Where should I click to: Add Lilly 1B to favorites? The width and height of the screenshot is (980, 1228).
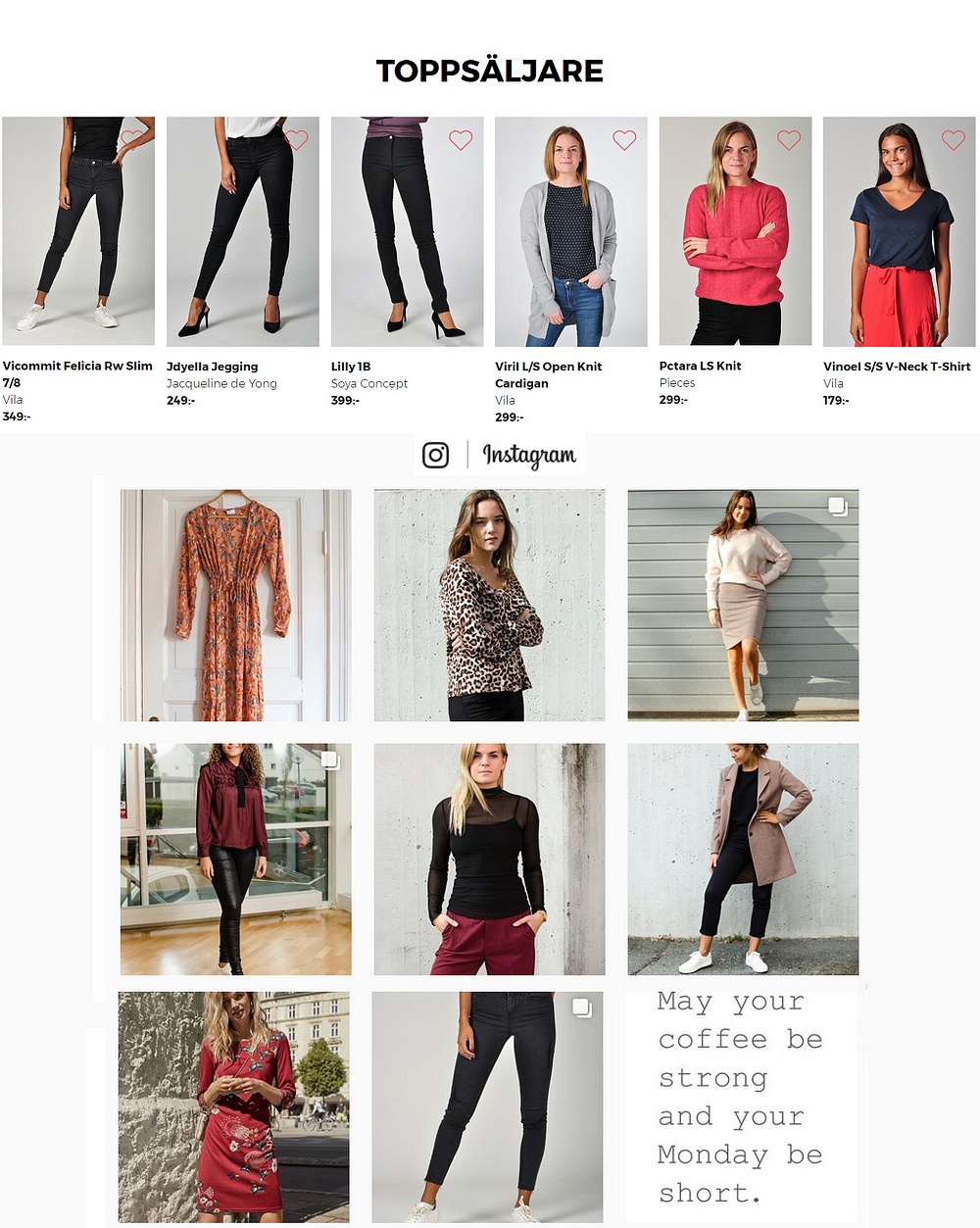click(x=461, y=140)
